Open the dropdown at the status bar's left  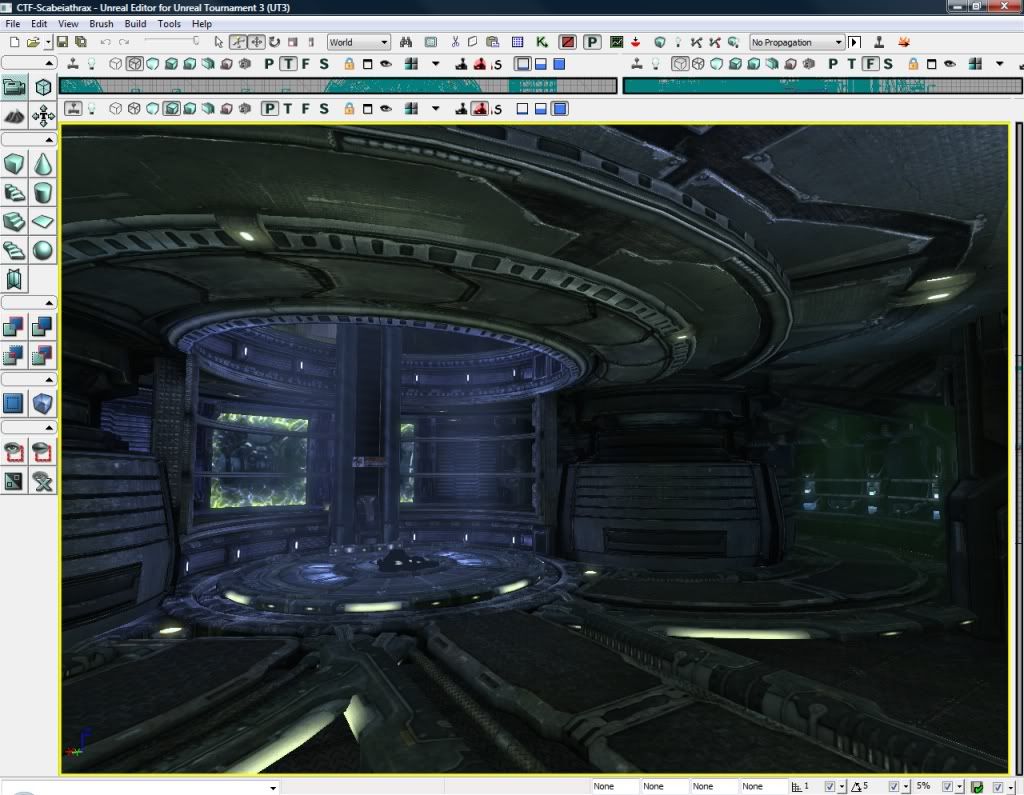pyautogui.click(x=273, y=787)
